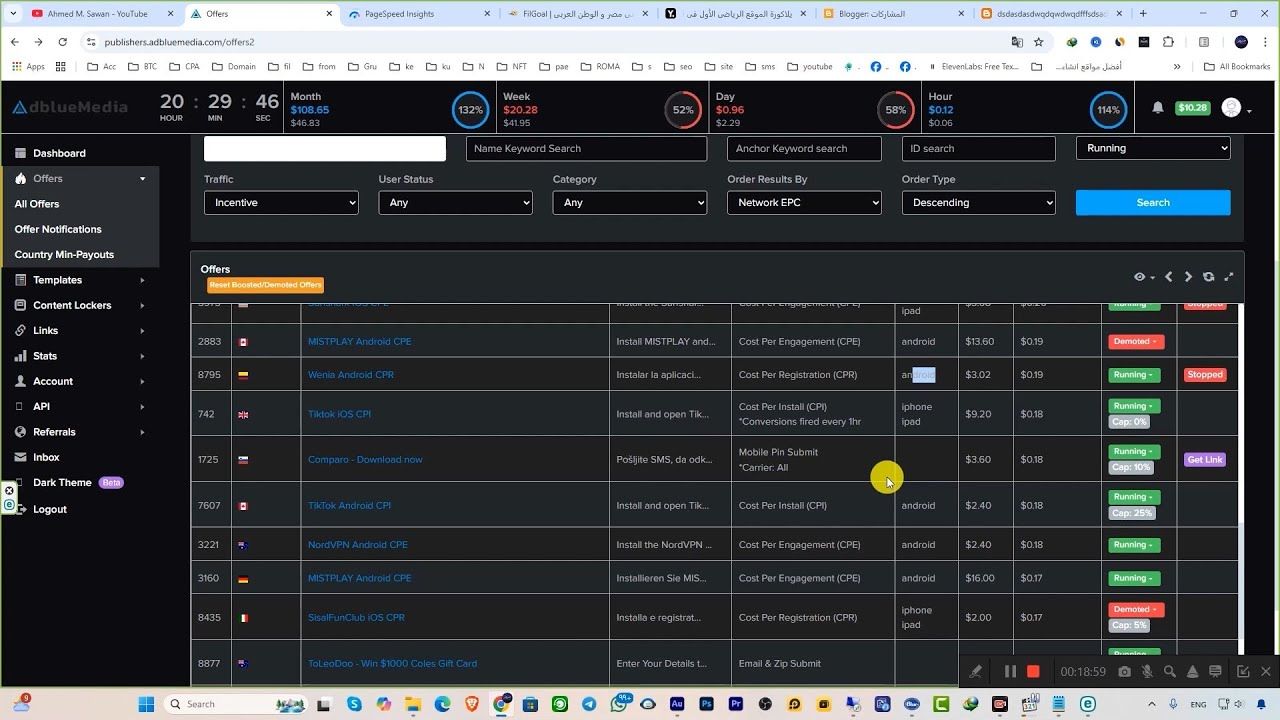Screen dimensions: 1280x720
Task: Select All Offers in the sidebar
Action: tap(37, 204)
